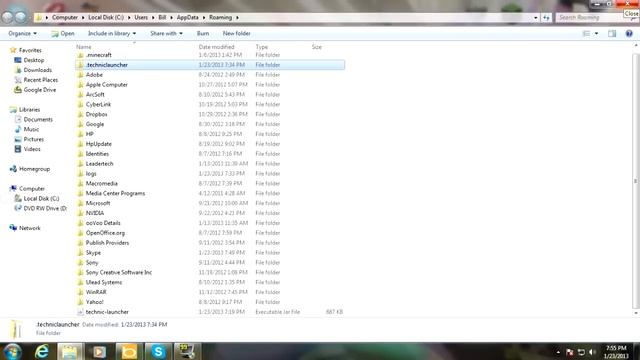The width and height of the screenshot is (640, 360).
Task: Select Users in the address breadcrumb
Action: coord(141,18)
